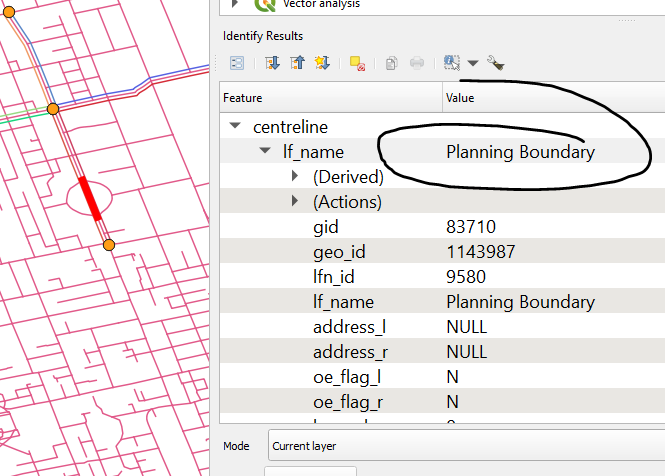
Task: Click the Clear Results icon
Action: click(x=357, y=63)
